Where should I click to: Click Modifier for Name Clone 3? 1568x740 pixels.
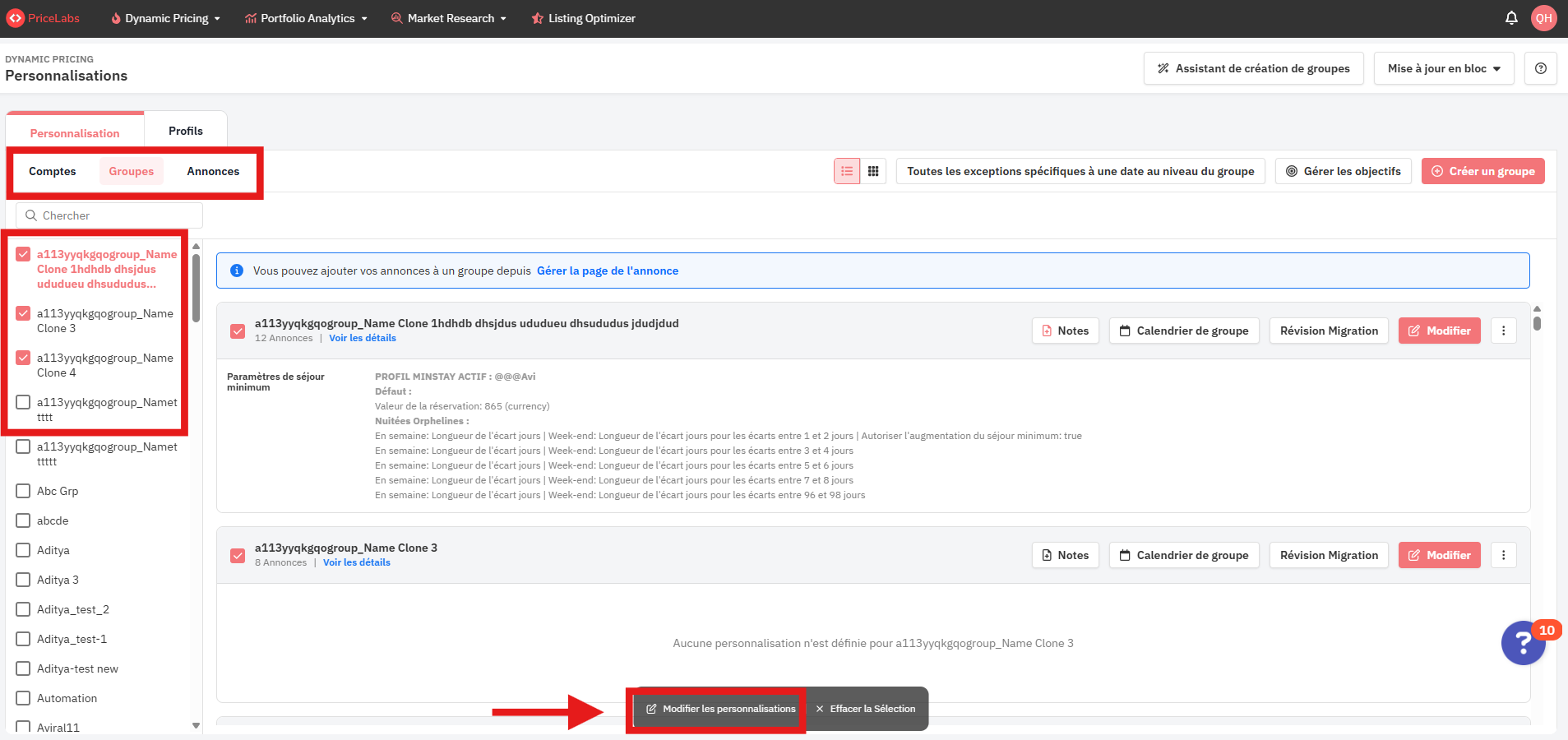[1440, 555]
